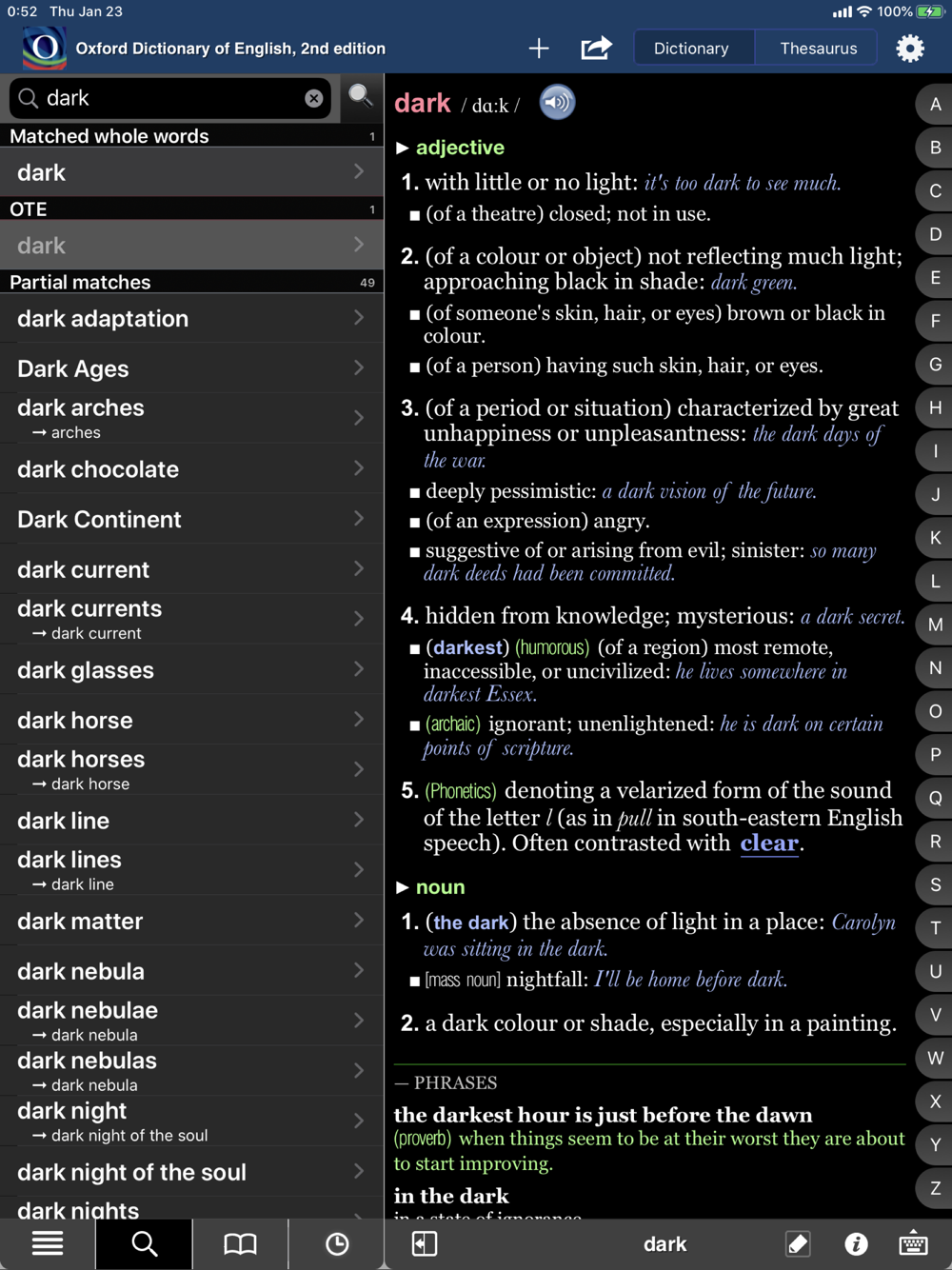Toggle the sidebar panel icon
Image resolution: width=952 pixels, height=1270 pixels.
click(425, 1243)
